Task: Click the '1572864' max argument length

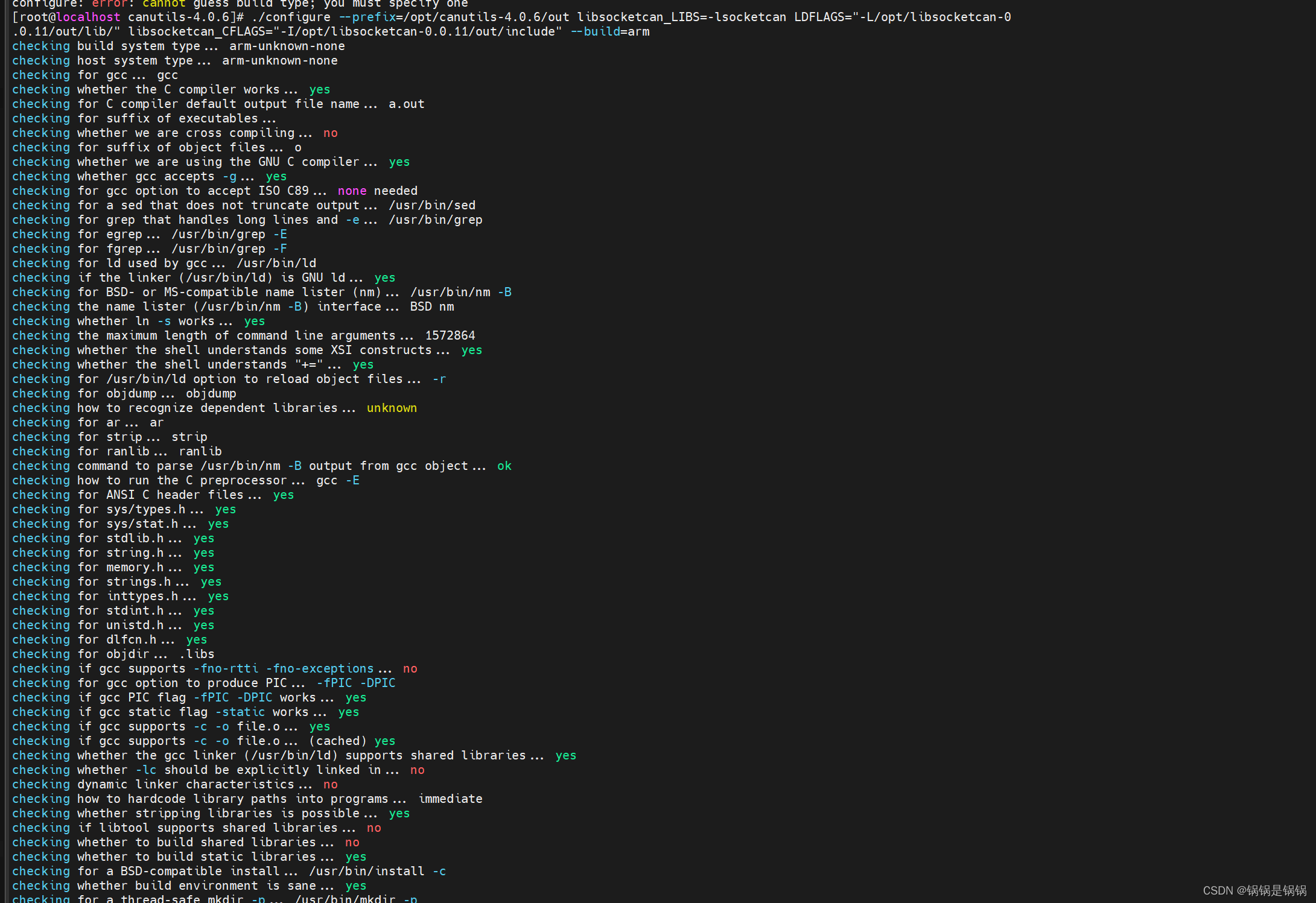Action: click(x=450, y=335)
